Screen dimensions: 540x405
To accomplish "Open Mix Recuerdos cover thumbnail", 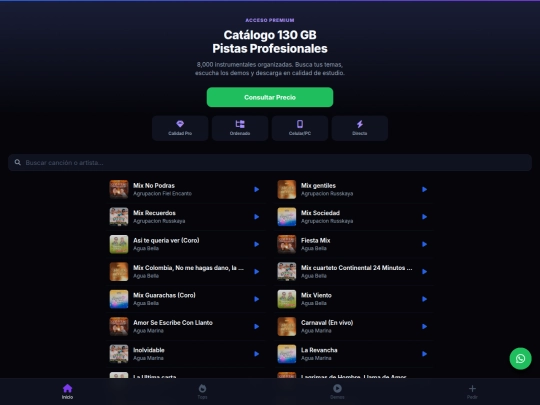I will [119, 217].
